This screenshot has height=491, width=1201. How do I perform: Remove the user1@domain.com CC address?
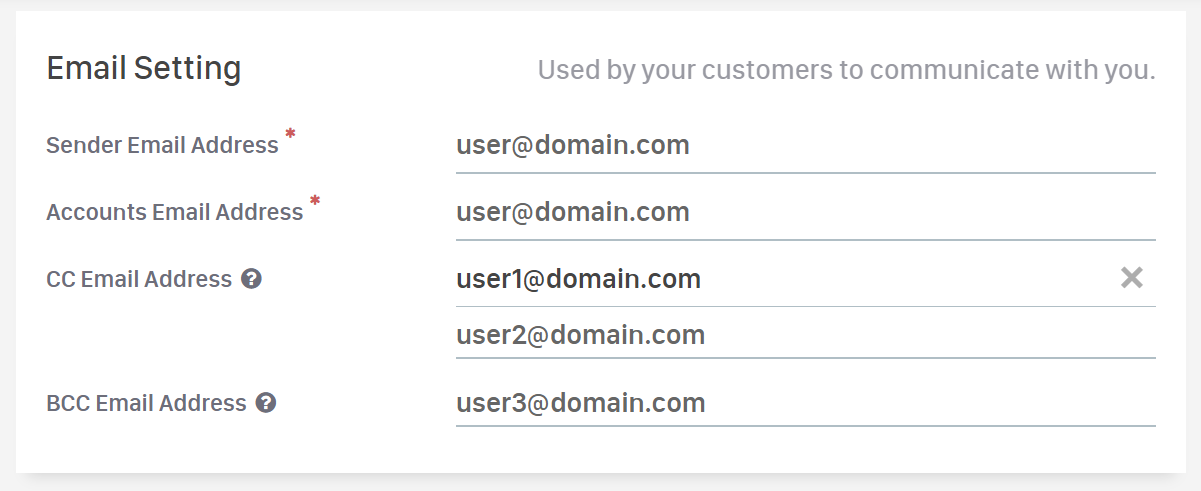1131,278
